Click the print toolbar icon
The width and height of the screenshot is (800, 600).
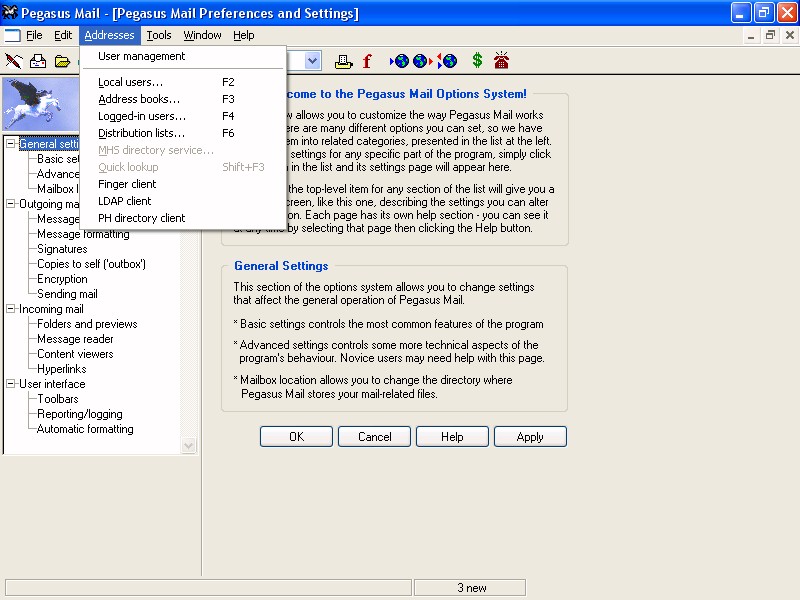click(343, 62)
